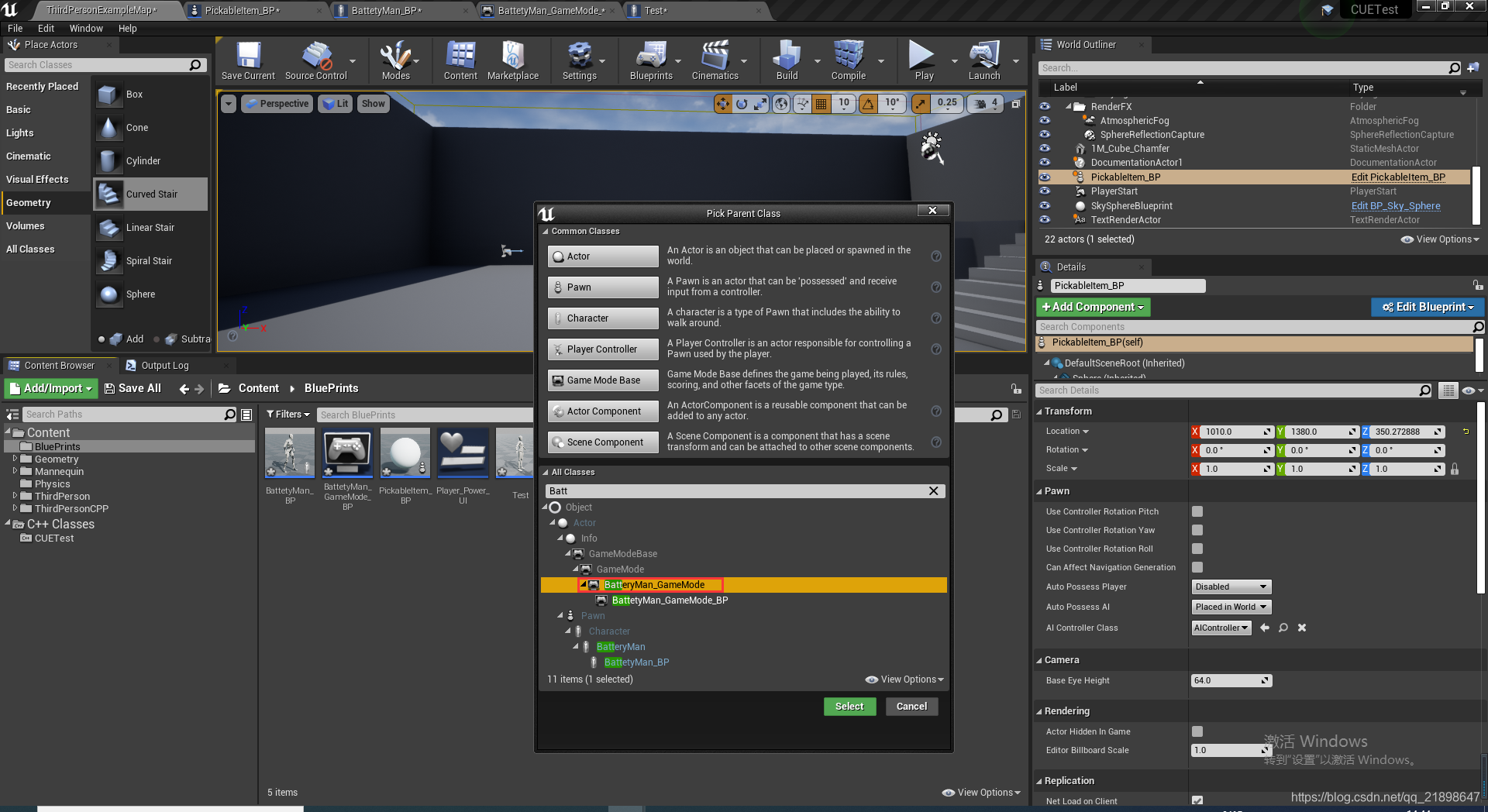Click Edit Blueprint in Details panel
This screenshot has height=812, width=1488.
[1427, 307]
